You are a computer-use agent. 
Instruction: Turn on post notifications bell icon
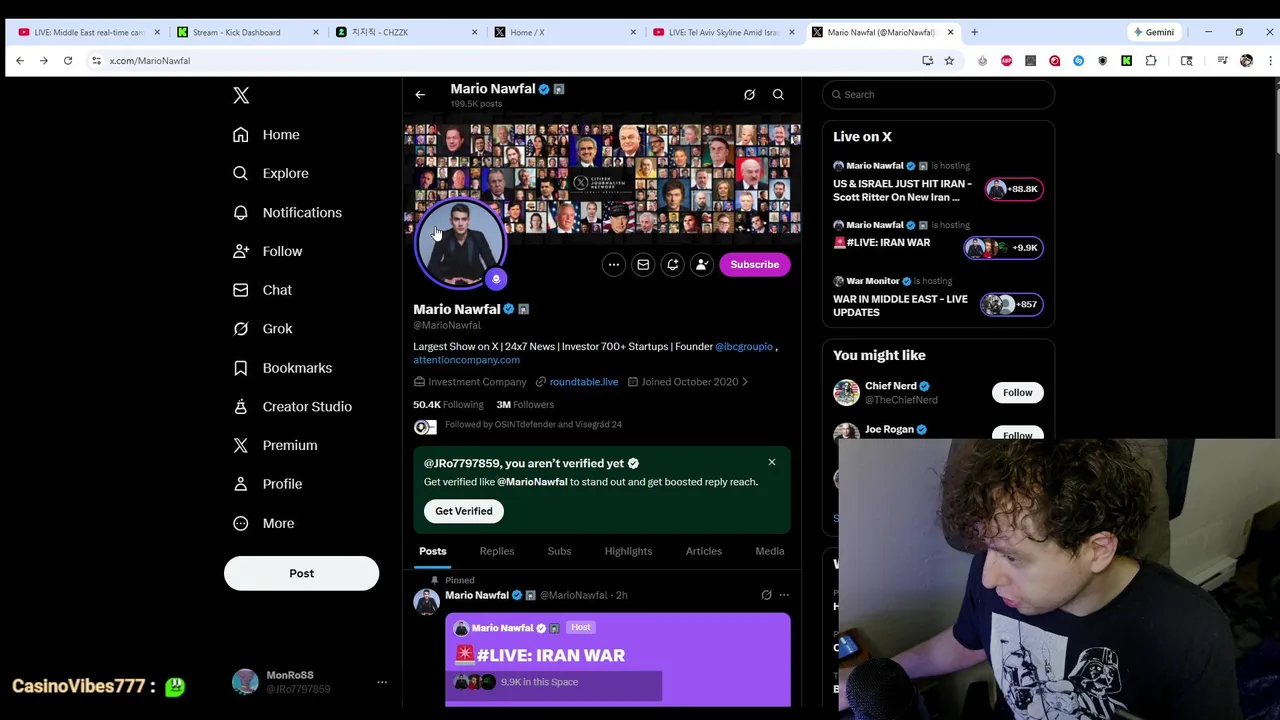(672, 265)
